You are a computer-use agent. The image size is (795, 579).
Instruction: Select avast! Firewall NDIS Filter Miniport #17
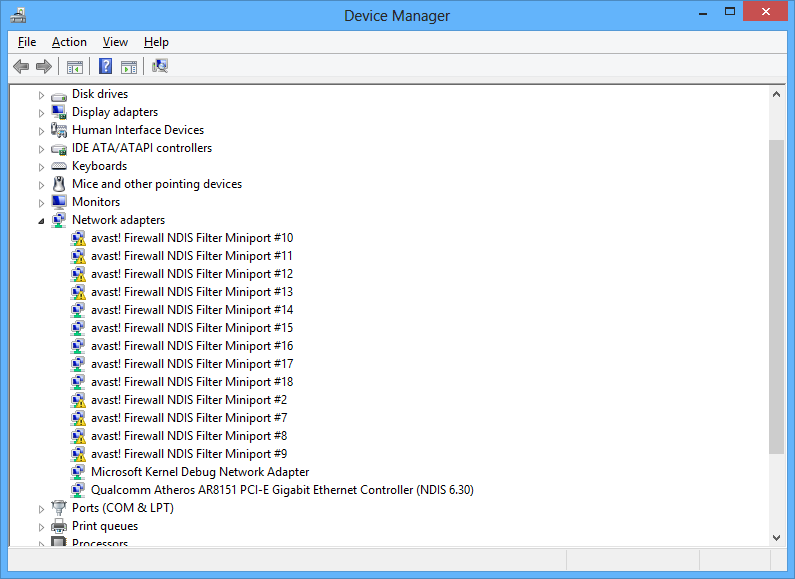click(192, 364)
